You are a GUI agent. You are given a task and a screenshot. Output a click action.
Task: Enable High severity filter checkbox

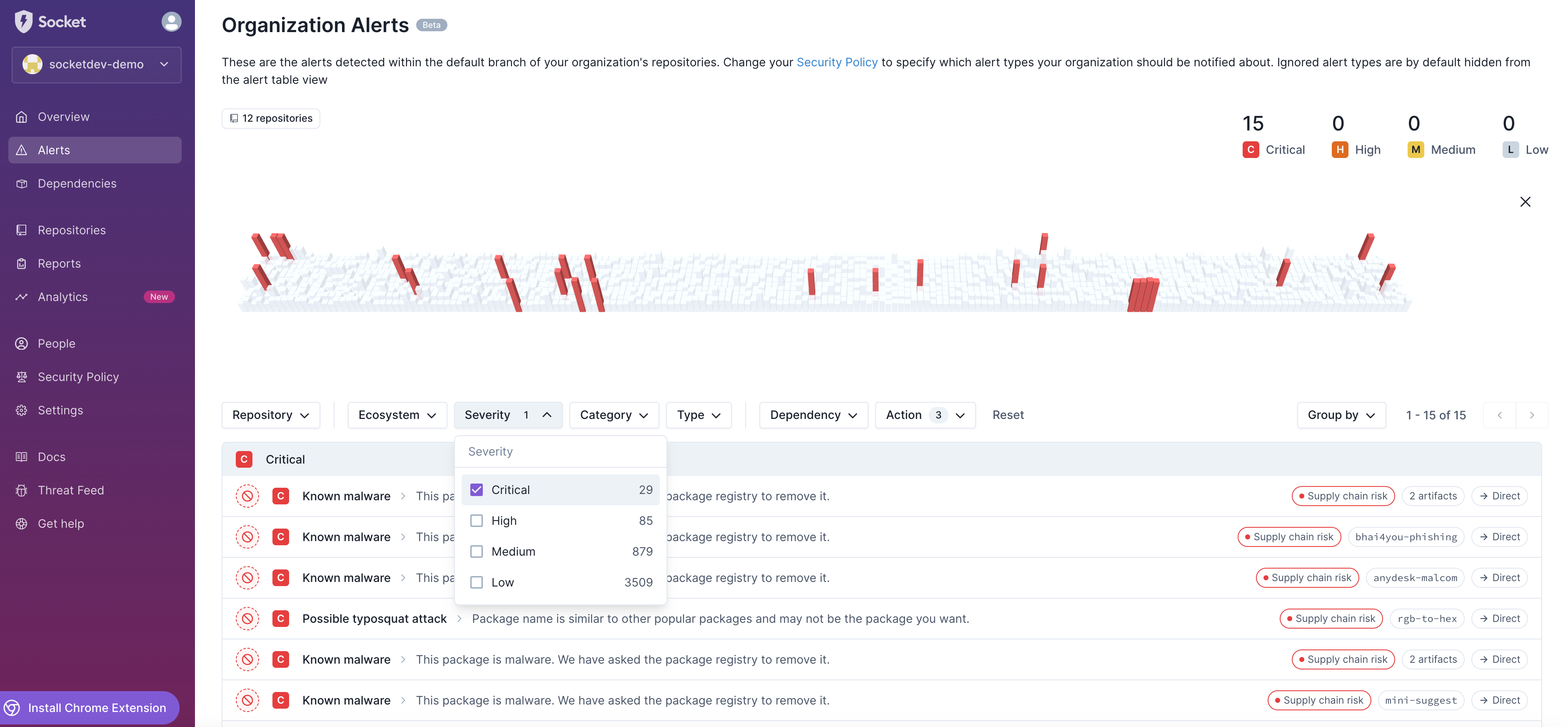(x=476, y=520)
